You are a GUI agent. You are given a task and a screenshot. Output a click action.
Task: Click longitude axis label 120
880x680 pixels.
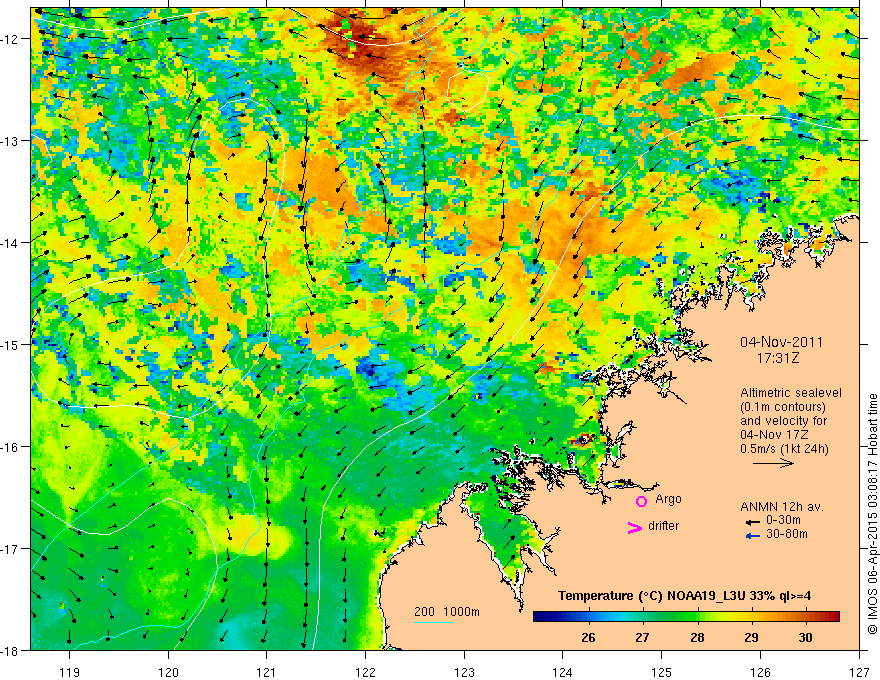tap(168, 672)
